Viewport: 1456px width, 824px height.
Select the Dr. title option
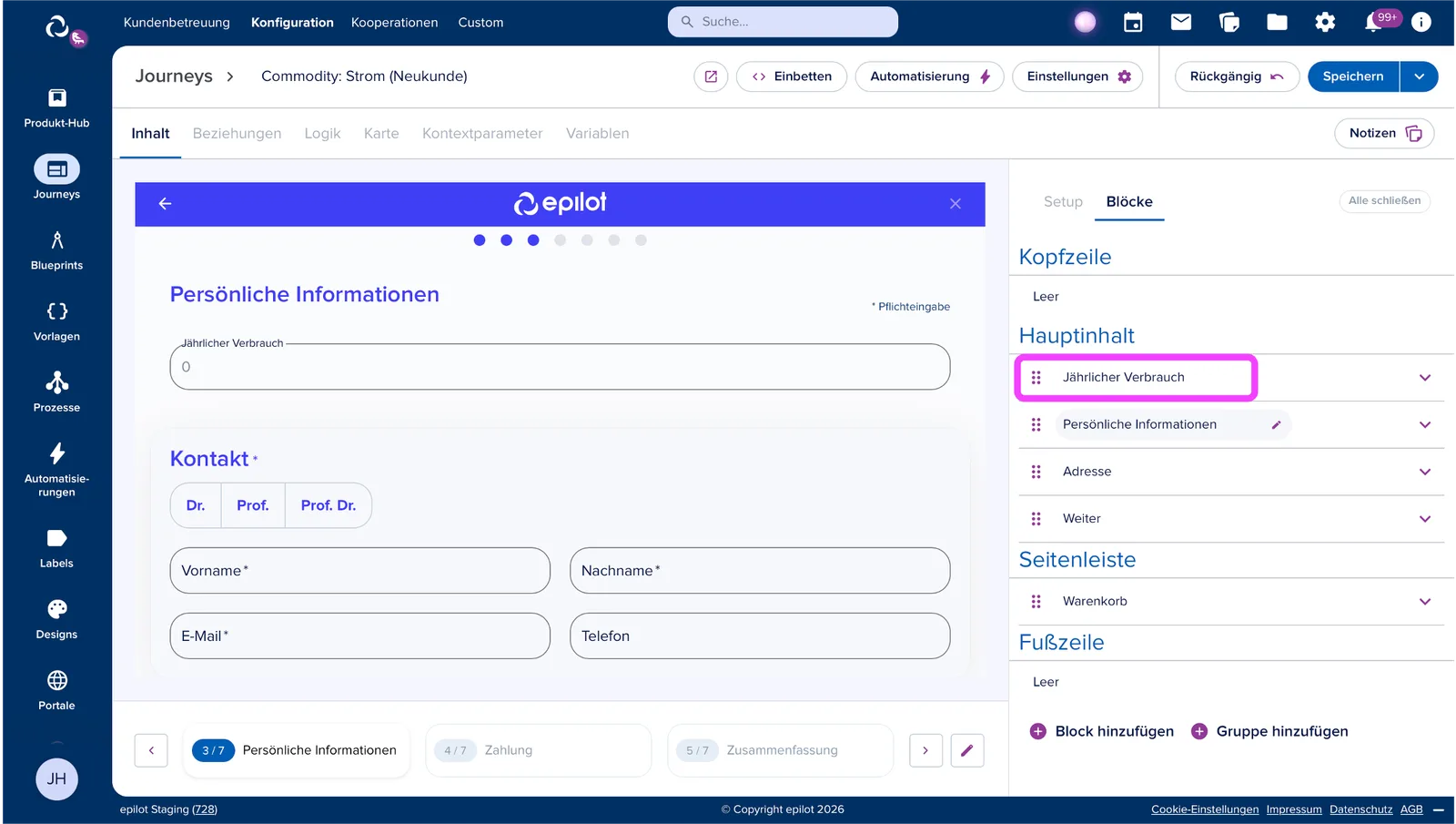196,505
